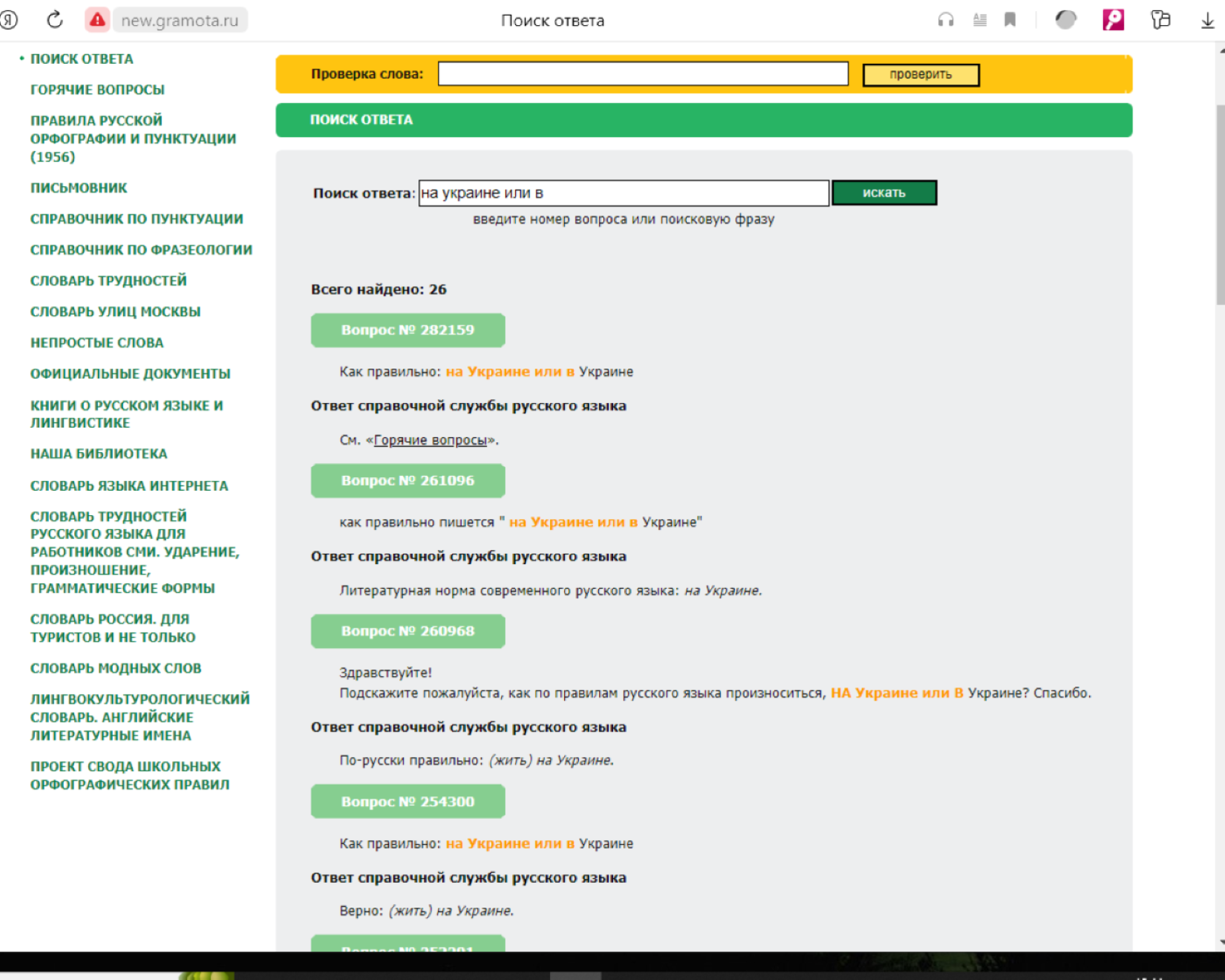Open ОФИЦИАЛЬНЫЕ ДОКУМЕНТЫ section

(x=130, y=374)
